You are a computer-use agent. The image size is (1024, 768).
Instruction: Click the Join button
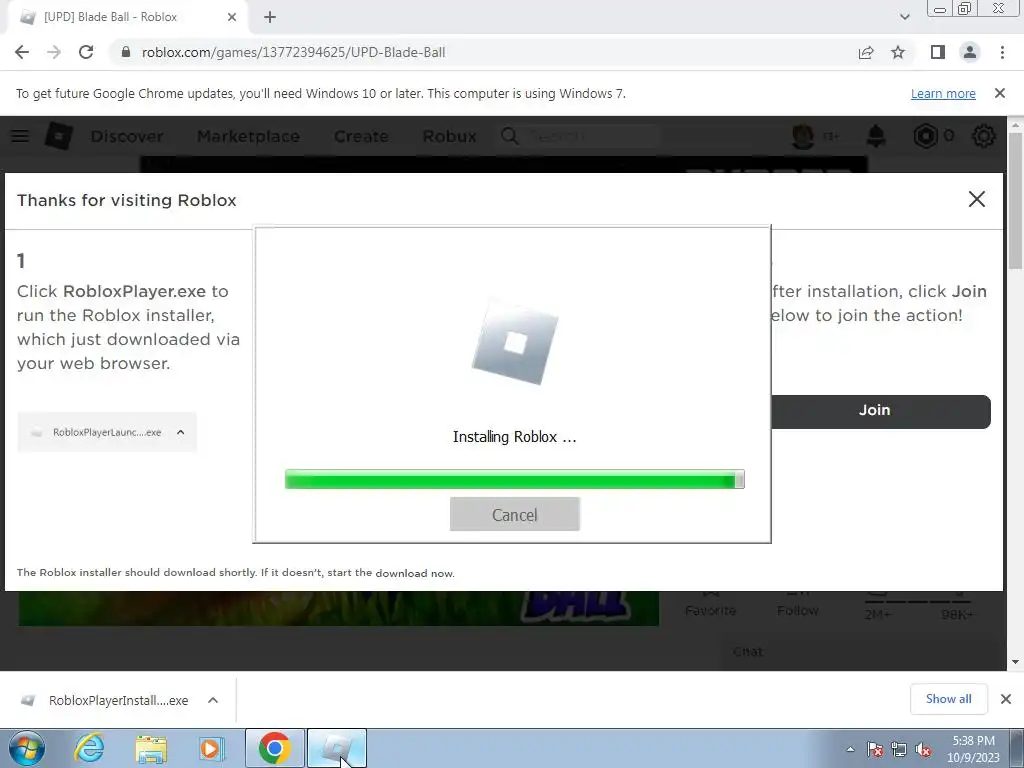[x=881, y=411]
